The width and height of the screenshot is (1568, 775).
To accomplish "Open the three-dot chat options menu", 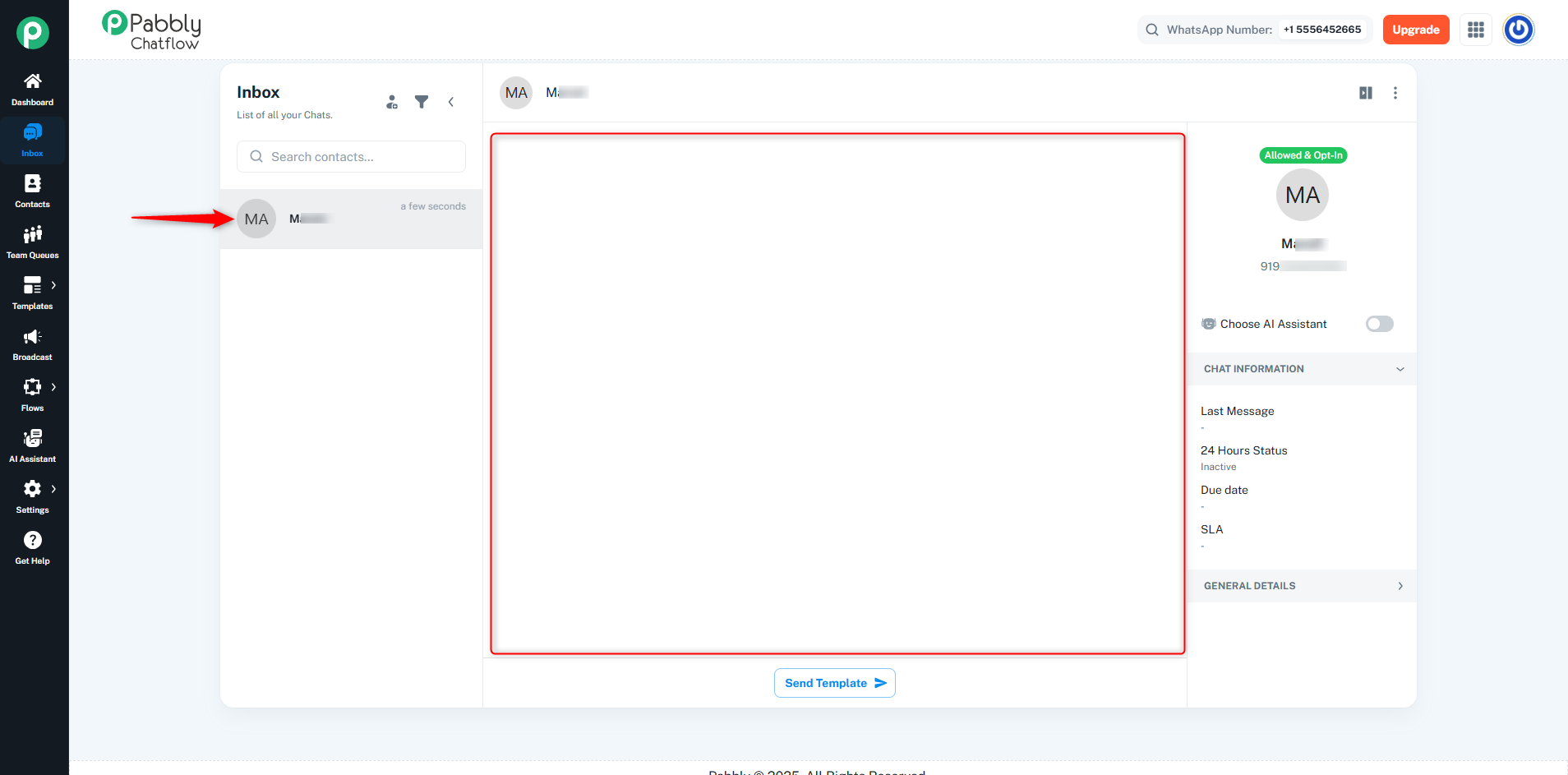I will coord(1395,93).
